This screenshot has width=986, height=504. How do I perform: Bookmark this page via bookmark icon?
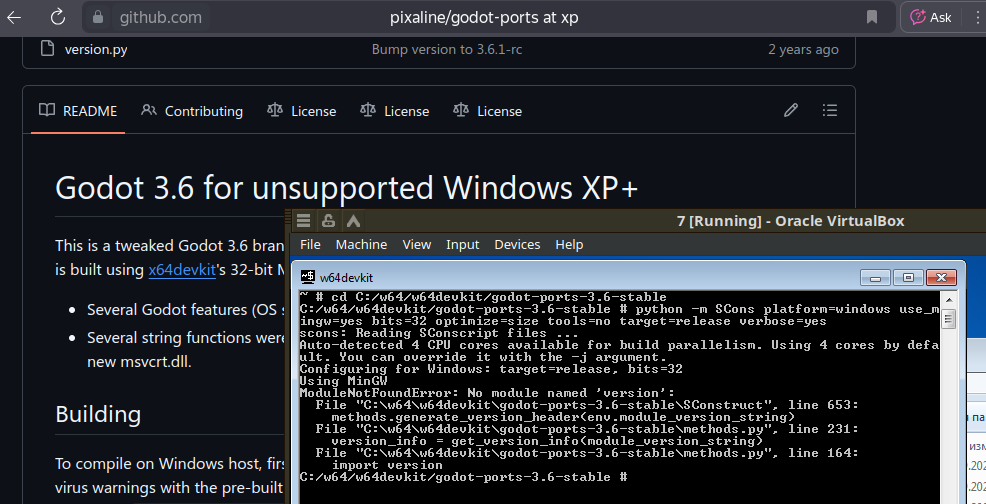tap(872, 17)
